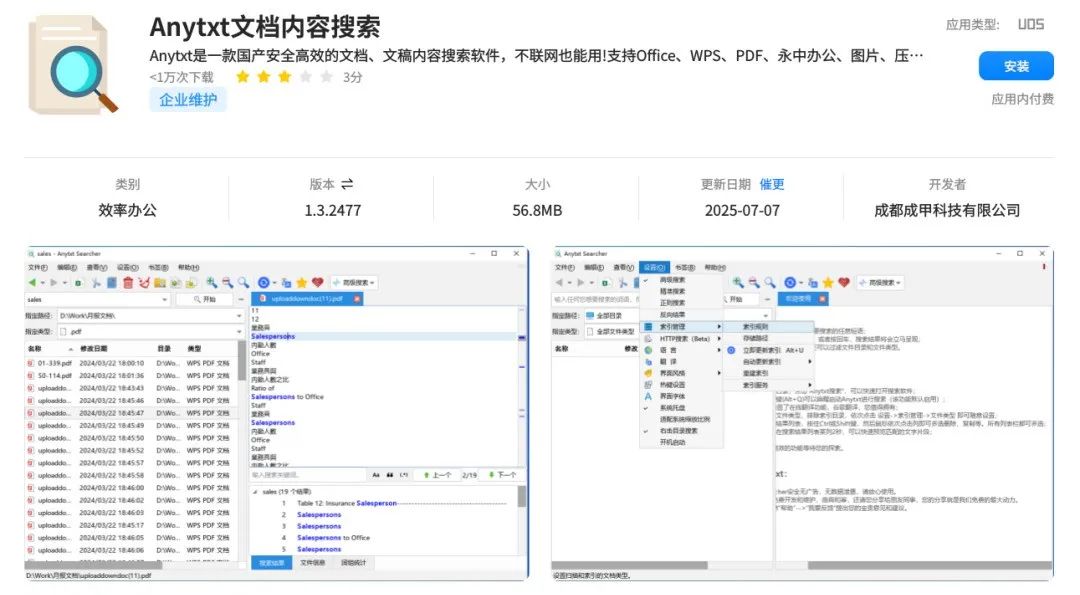
Task: Click green back arrow in sales window
Action: point(32,282)
